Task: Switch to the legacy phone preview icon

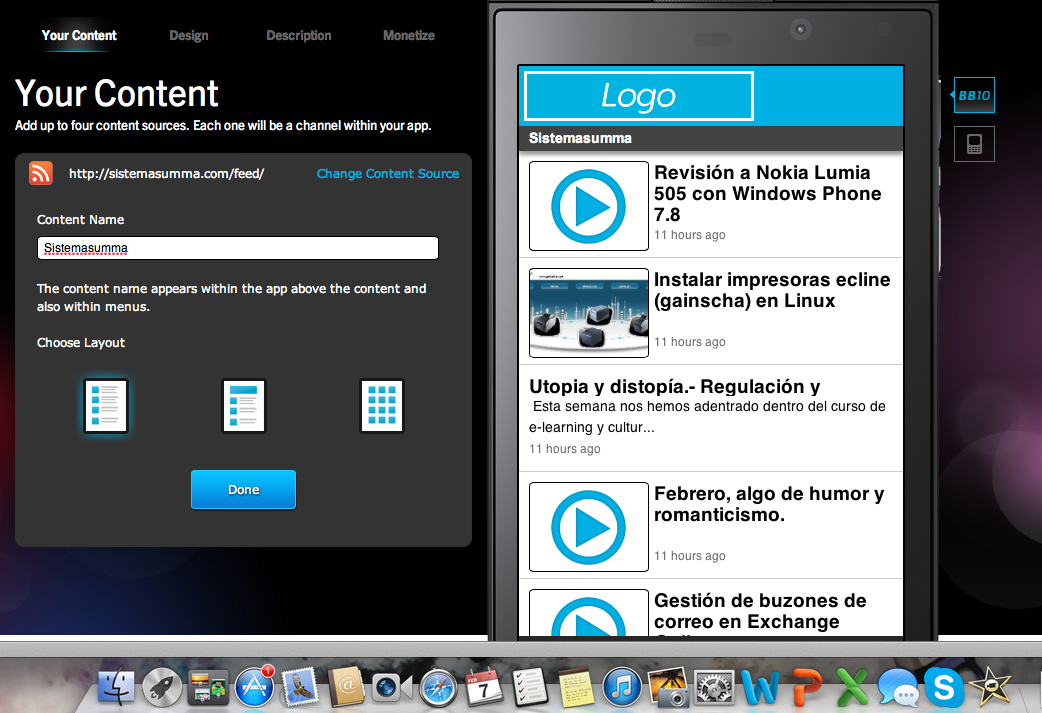Action: (x=974, y=144)
